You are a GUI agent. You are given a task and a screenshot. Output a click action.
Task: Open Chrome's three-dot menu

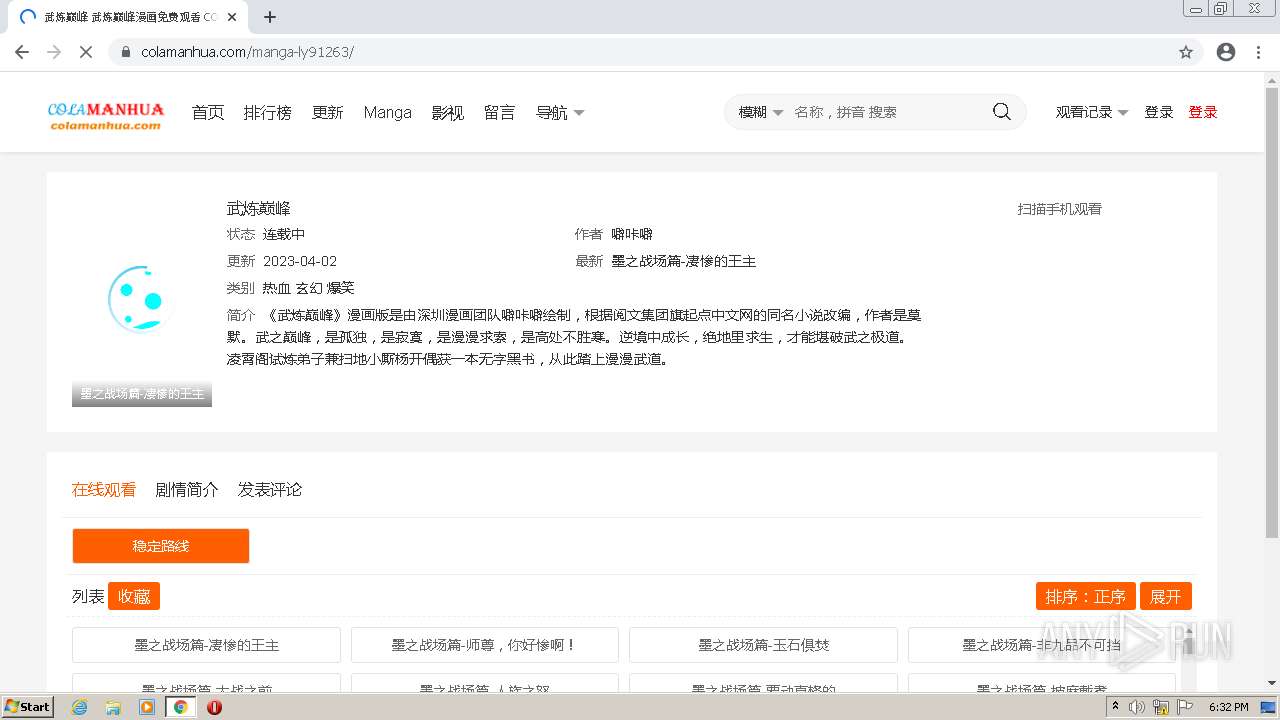1258,52
